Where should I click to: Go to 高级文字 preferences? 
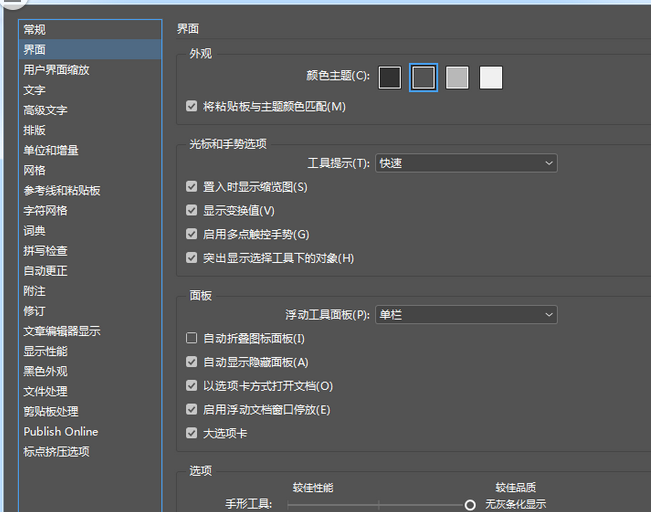click(x=46, y=110)
